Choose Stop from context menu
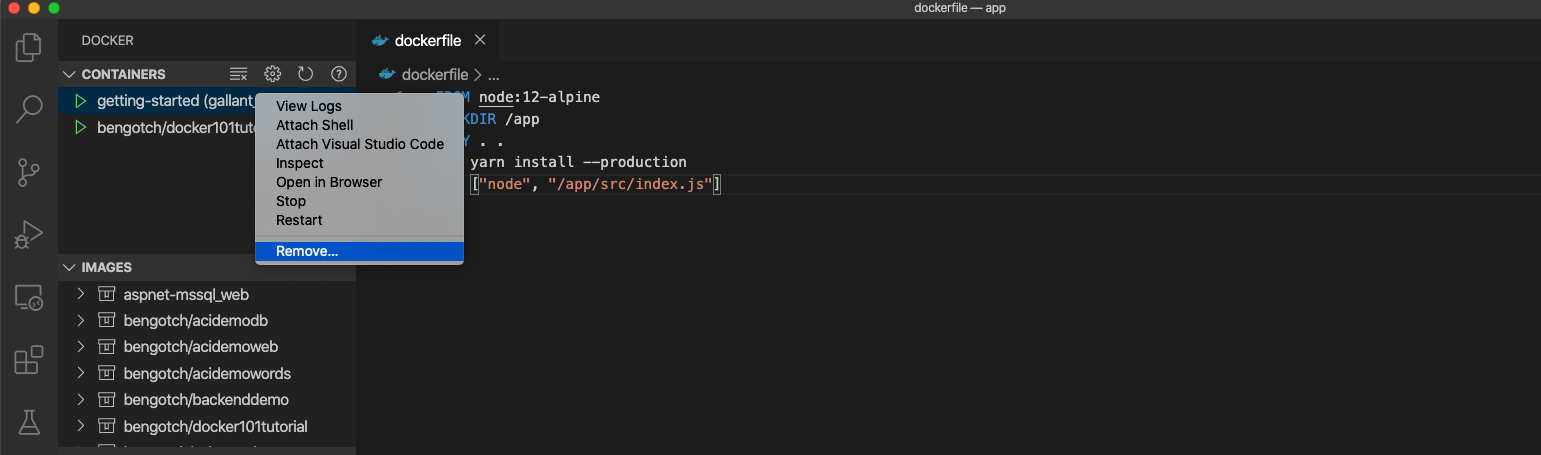Image resolution: width=1541 pixels, height=455 pixels. (x=359, y=201)
